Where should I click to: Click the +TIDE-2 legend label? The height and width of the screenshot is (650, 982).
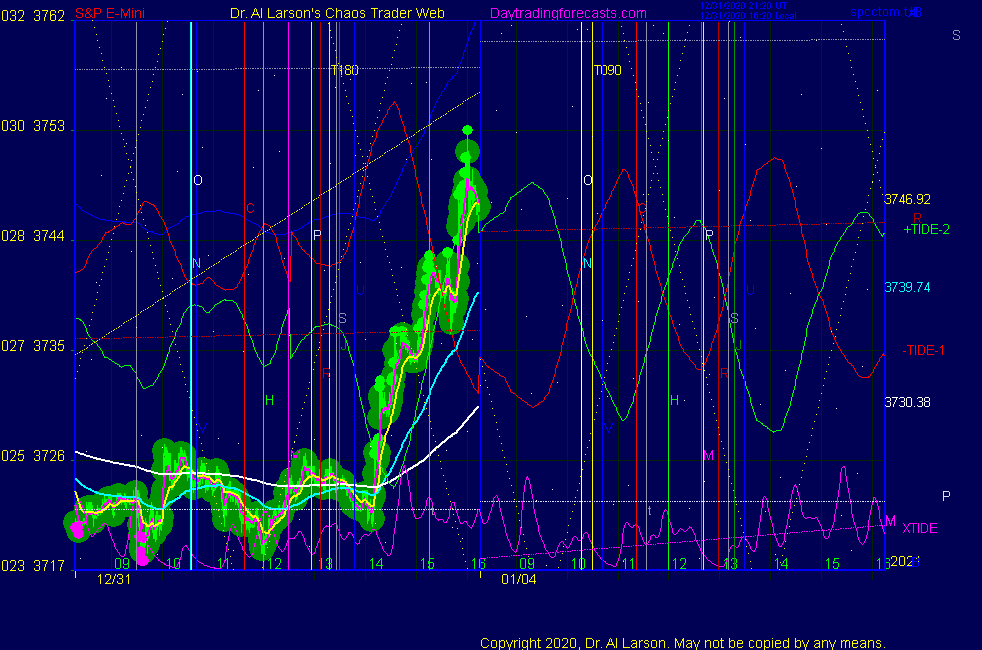(x=926, y=229)
